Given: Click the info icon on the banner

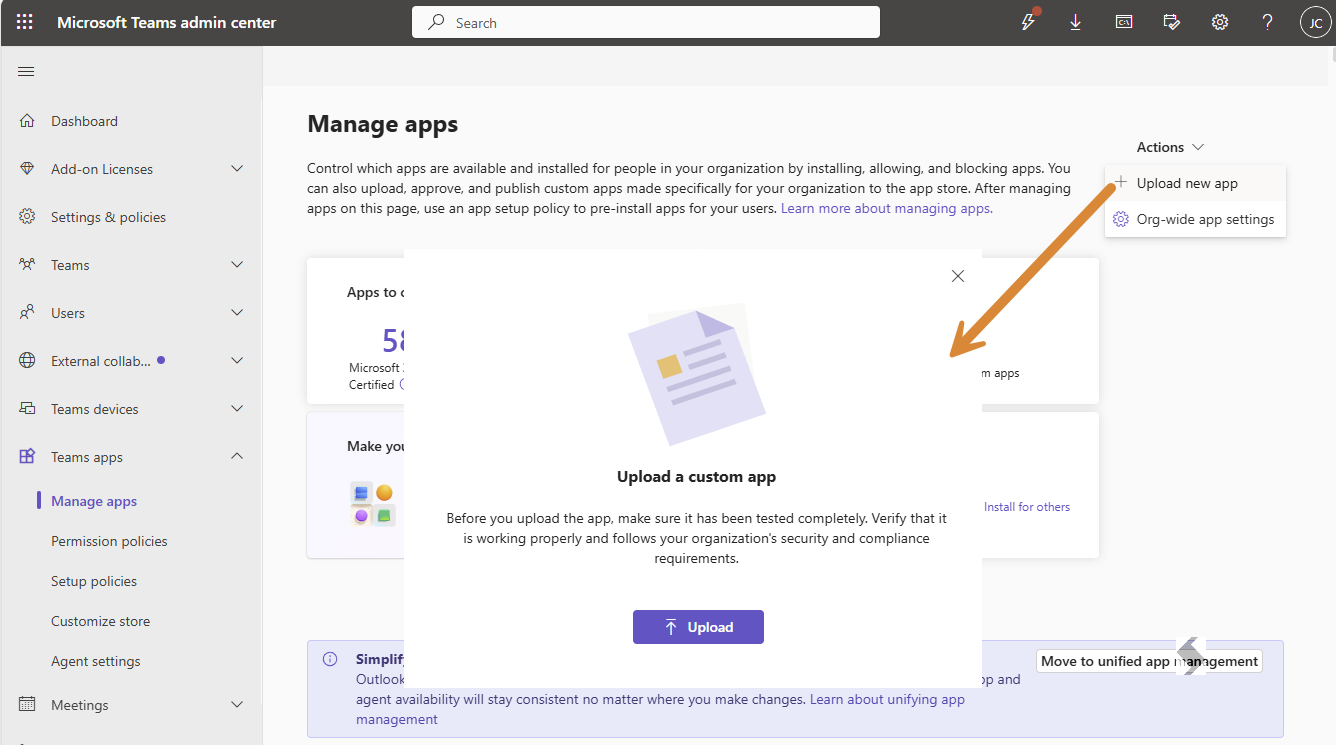Looking at the screenshot, I should pyautogui.click(x=330, y=659).
